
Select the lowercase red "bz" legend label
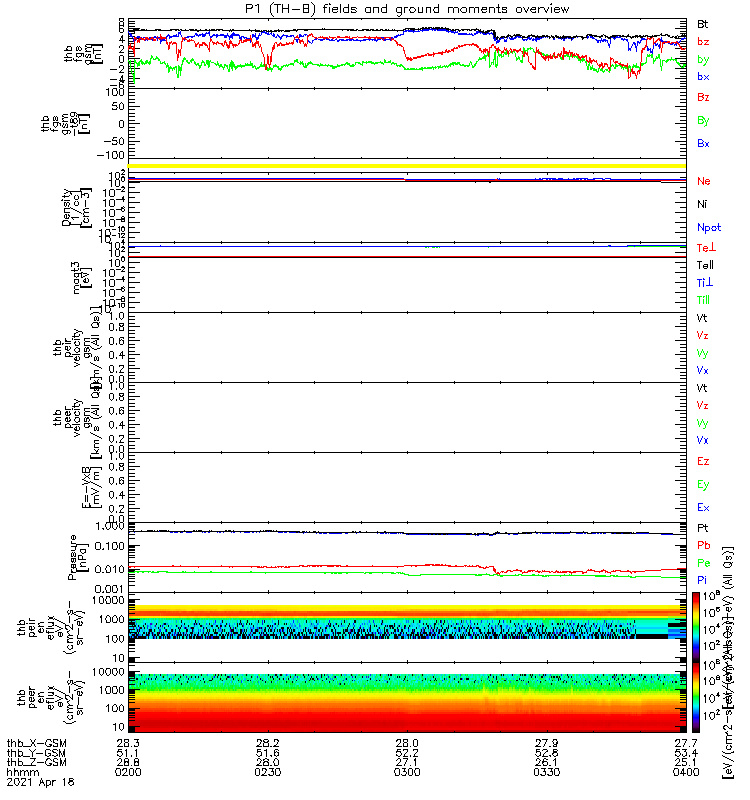[703, 41]
